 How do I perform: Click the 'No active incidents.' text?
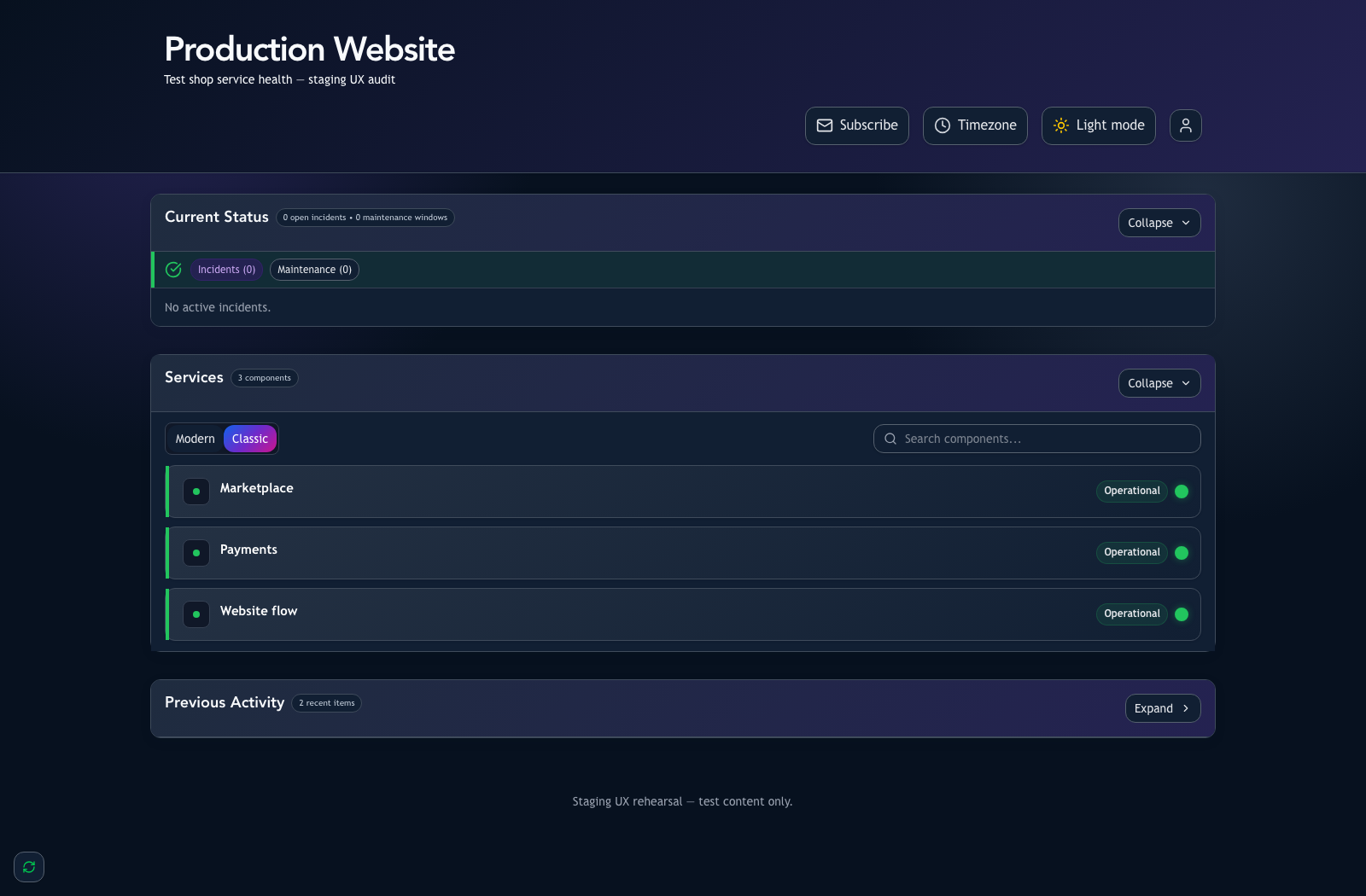218,307
